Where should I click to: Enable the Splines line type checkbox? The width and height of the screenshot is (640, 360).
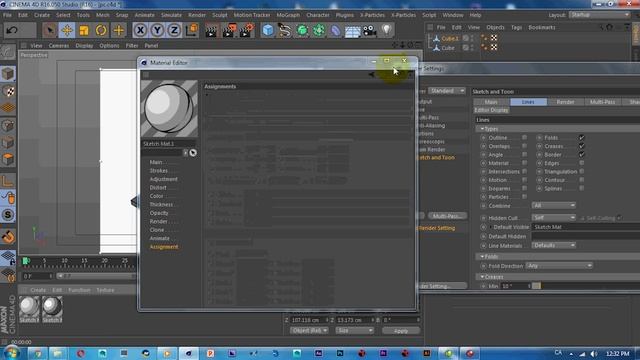[582, 188]
